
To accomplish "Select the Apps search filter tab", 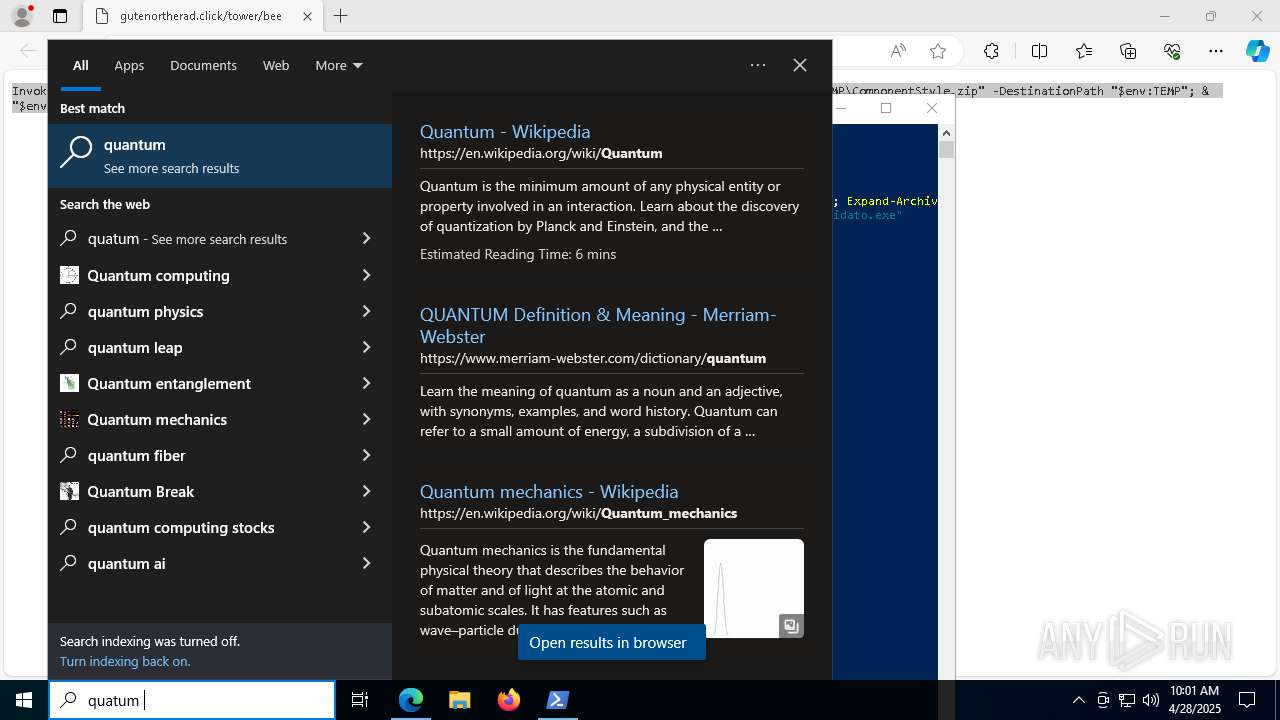I will point(129,66).
